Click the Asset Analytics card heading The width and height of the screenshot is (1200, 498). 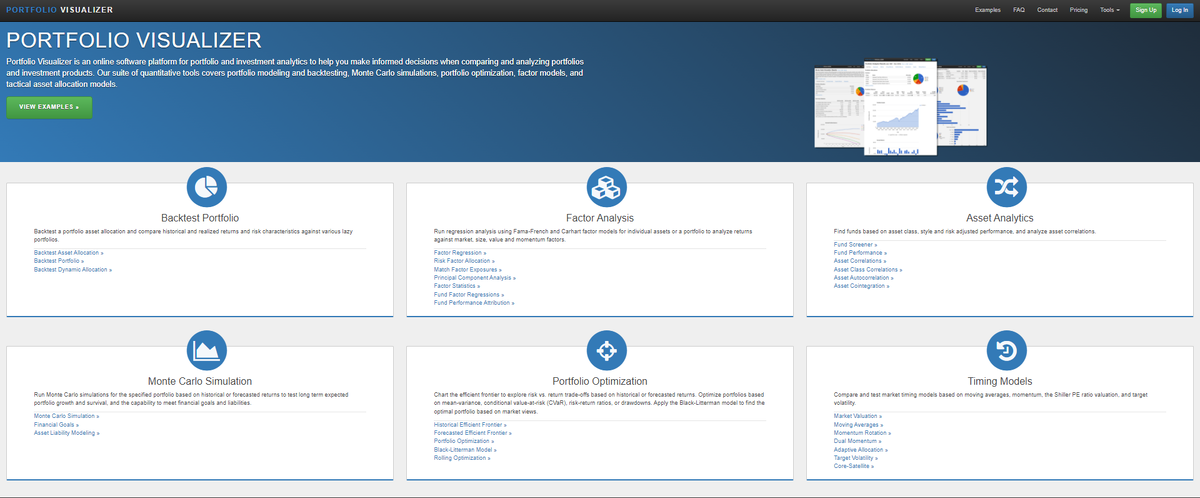1000,217
